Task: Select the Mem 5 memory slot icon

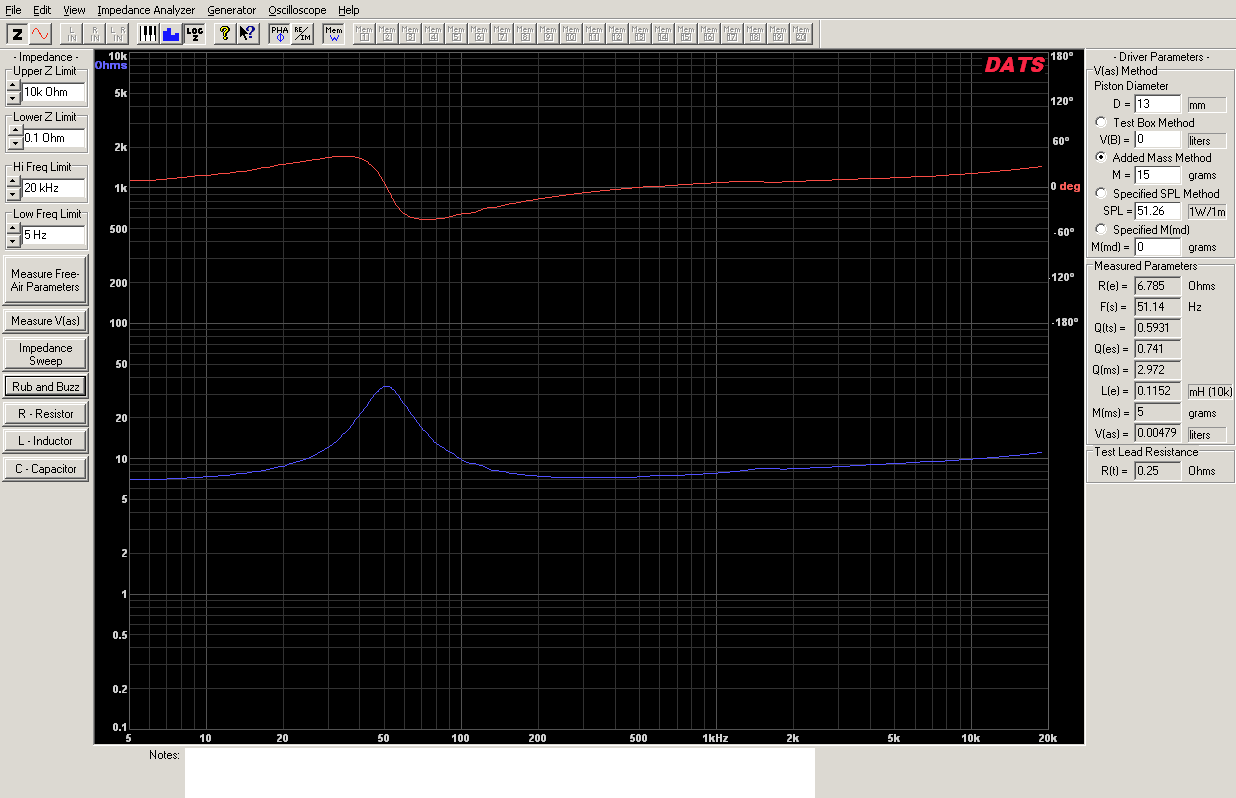Action: [456, 34]
